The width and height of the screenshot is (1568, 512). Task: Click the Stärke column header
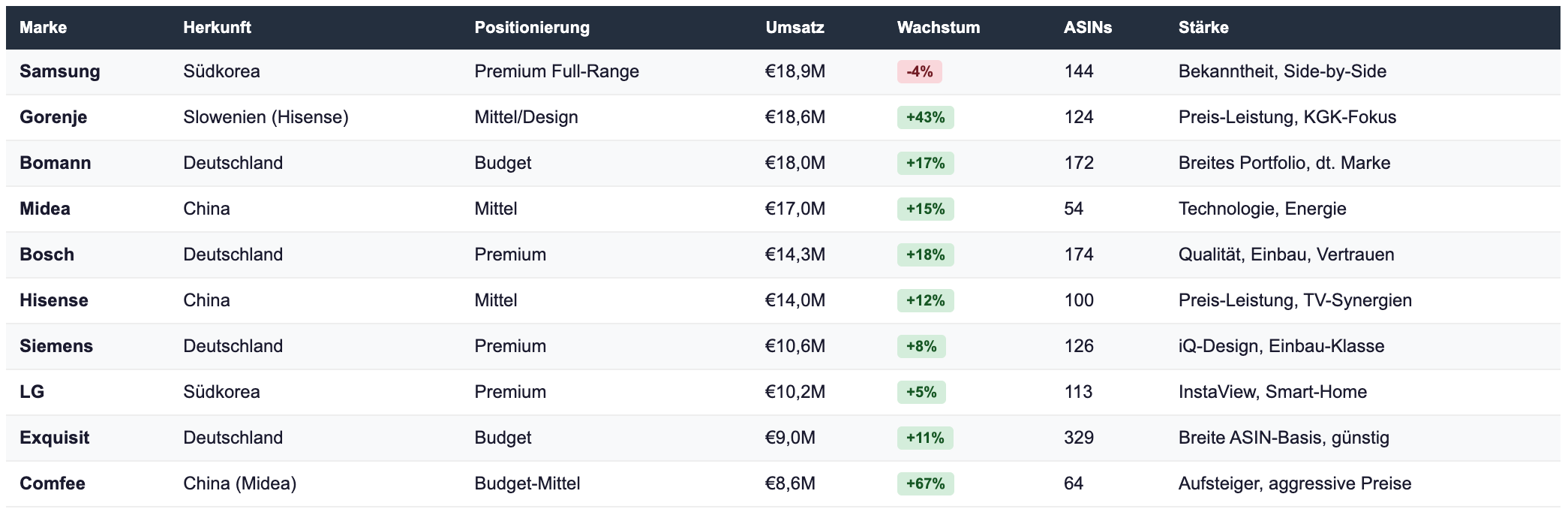pos(1203,28)
